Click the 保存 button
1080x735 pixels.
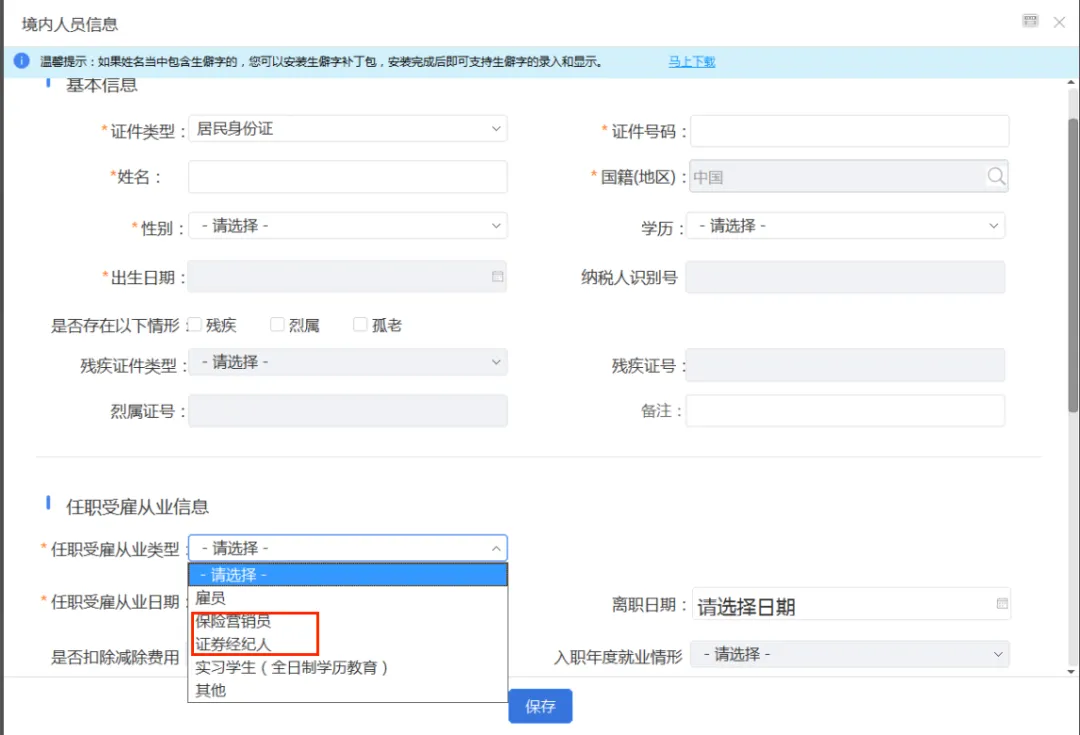pyautogui.click(x=540, y=706)
